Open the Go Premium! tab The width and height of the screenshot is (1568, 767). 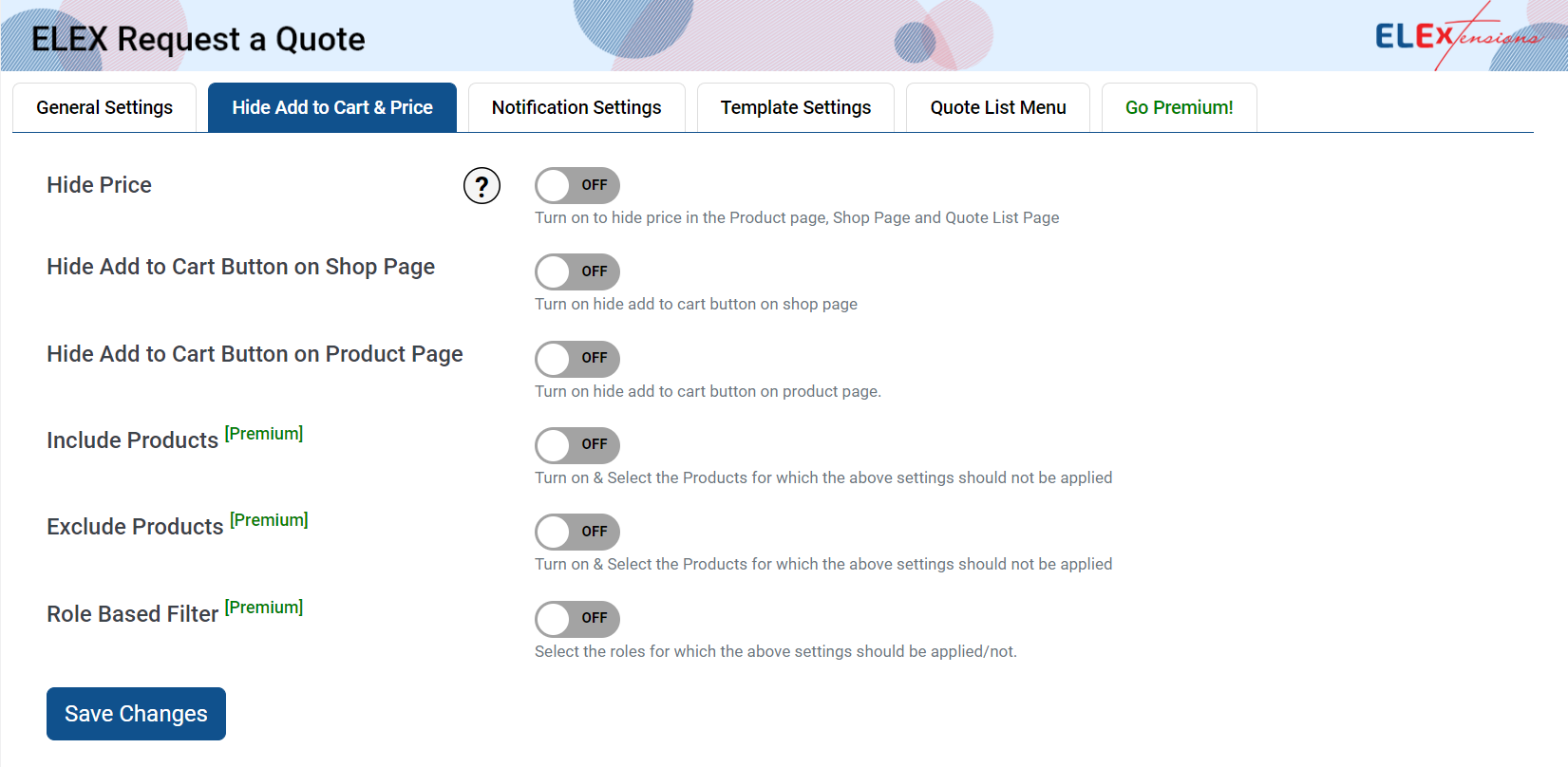pos(1180,107)
